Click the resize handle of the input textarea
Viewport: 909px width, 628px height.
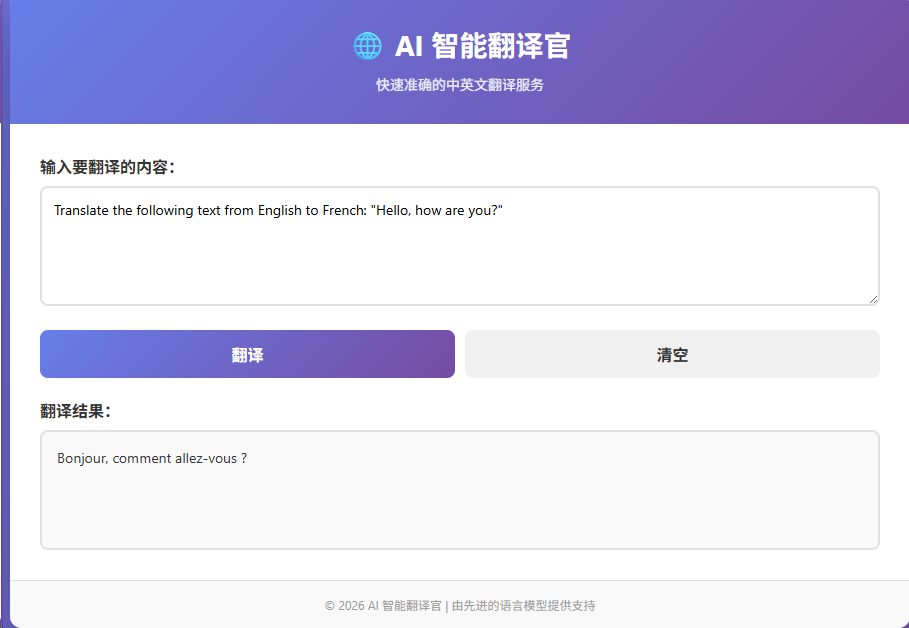coord(872,298)
